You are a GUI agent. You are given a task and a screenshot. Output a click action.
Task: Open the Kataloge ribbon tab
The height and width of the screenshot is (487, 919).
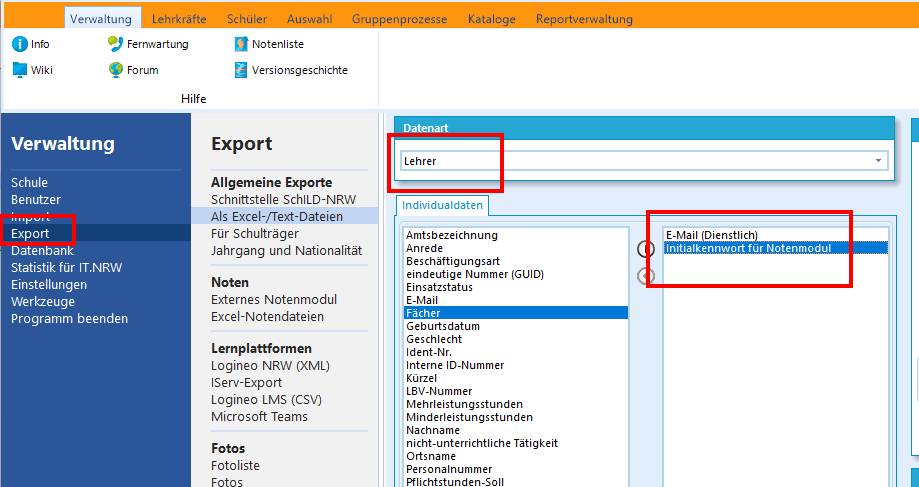[492, 19]
